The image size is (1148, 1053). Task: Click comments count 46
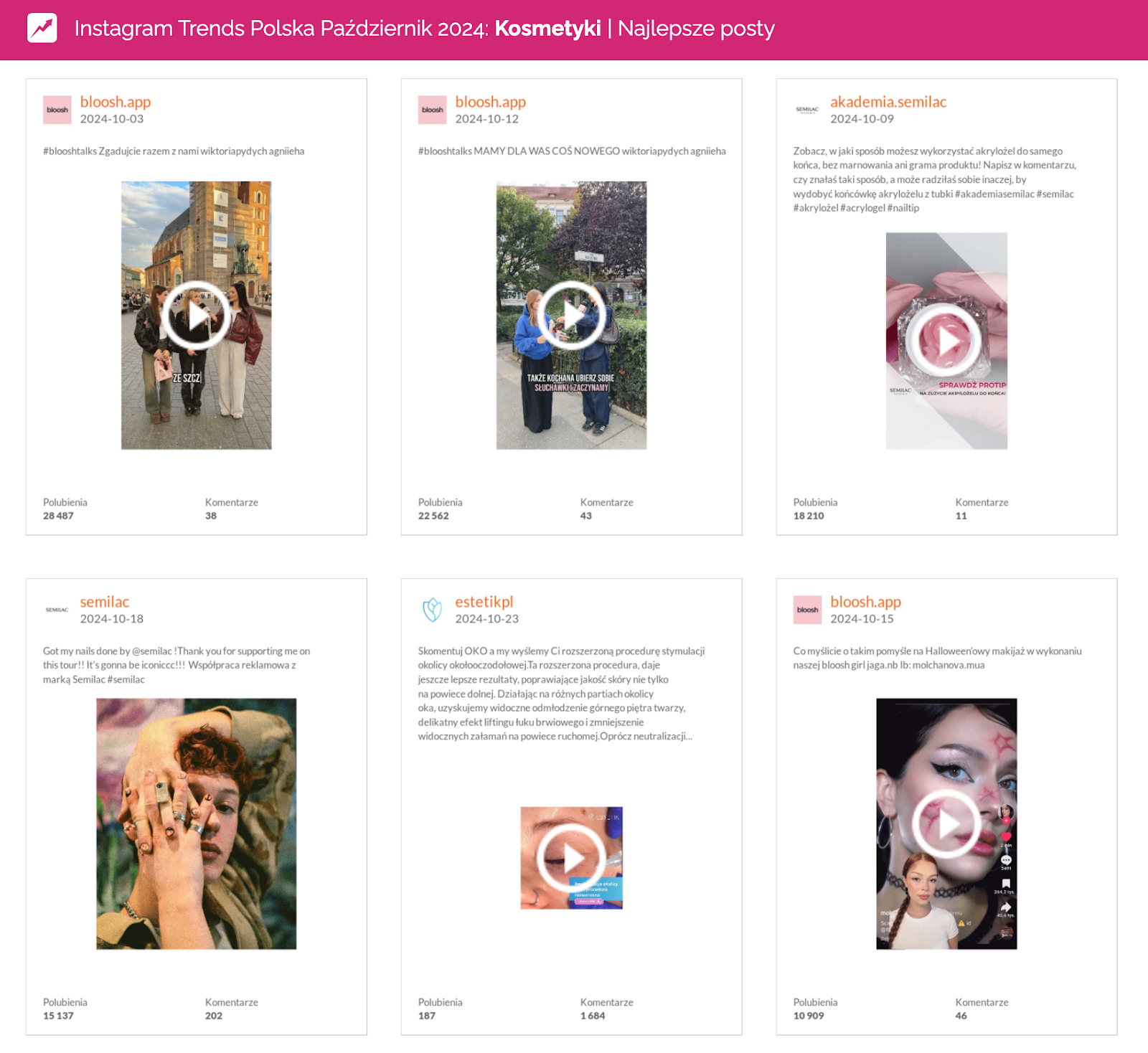point(961,1016)
